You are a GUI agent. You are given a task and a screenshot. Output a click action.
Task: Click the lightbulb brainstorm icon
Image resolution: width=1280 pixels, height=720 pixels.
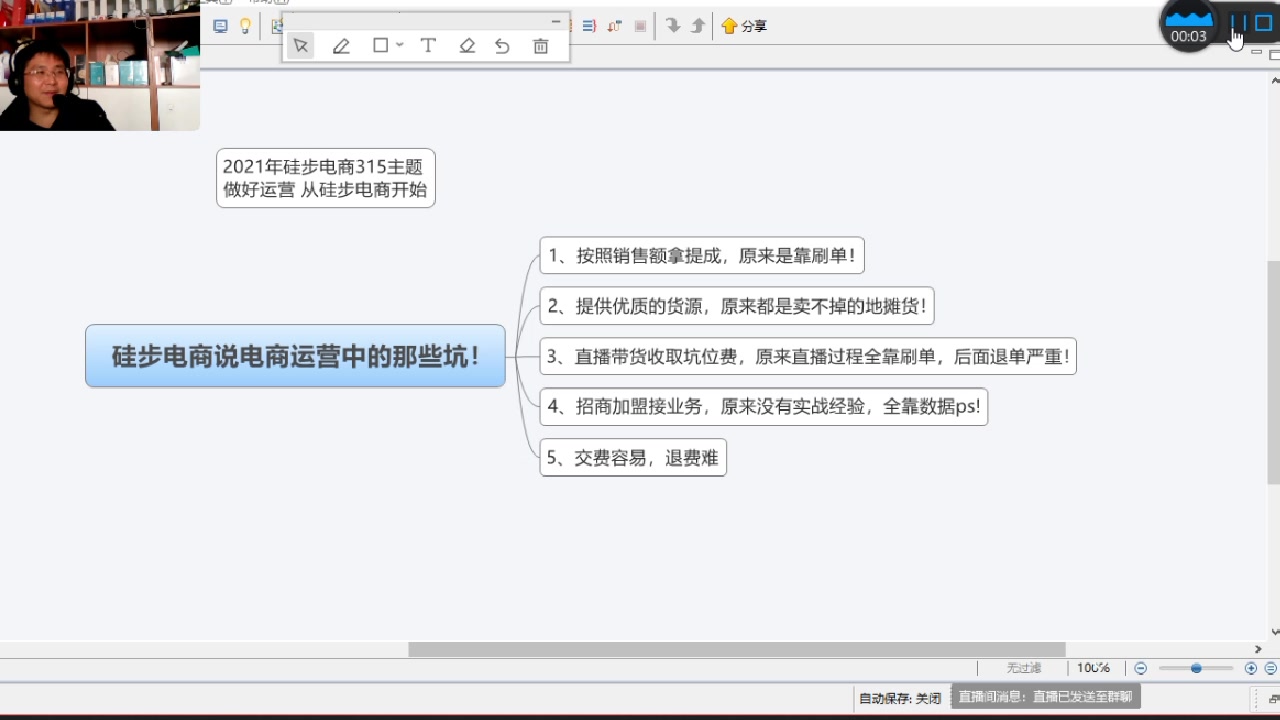245,26
